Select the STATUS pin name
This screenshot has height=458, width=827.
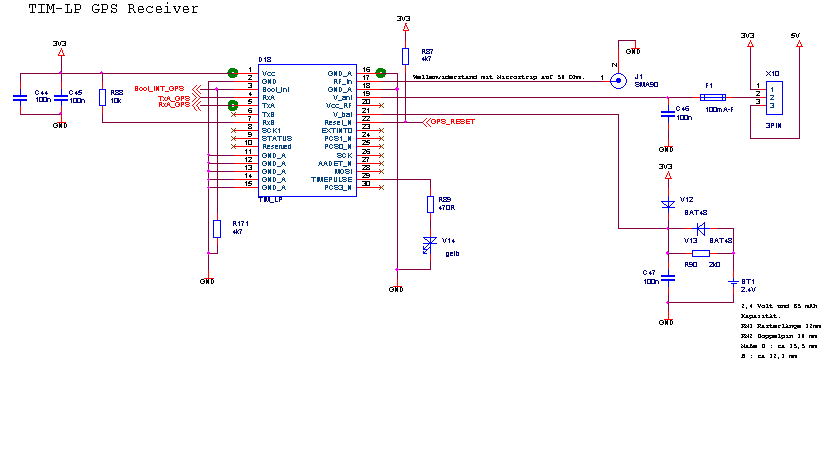pos(277,139)
